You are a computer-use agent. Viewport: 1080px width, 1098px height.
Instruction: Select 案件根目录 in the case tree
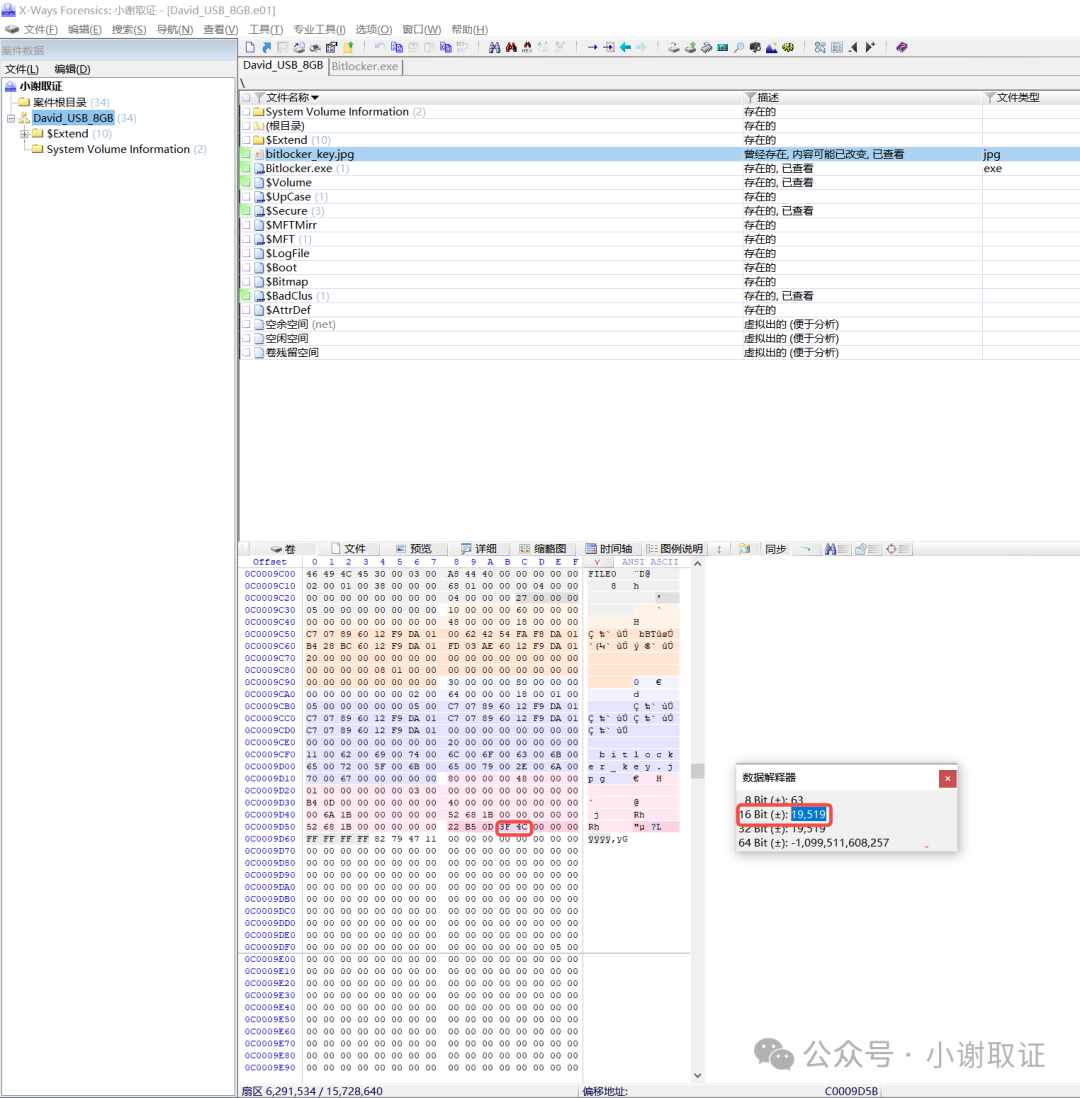coord(60,102)
